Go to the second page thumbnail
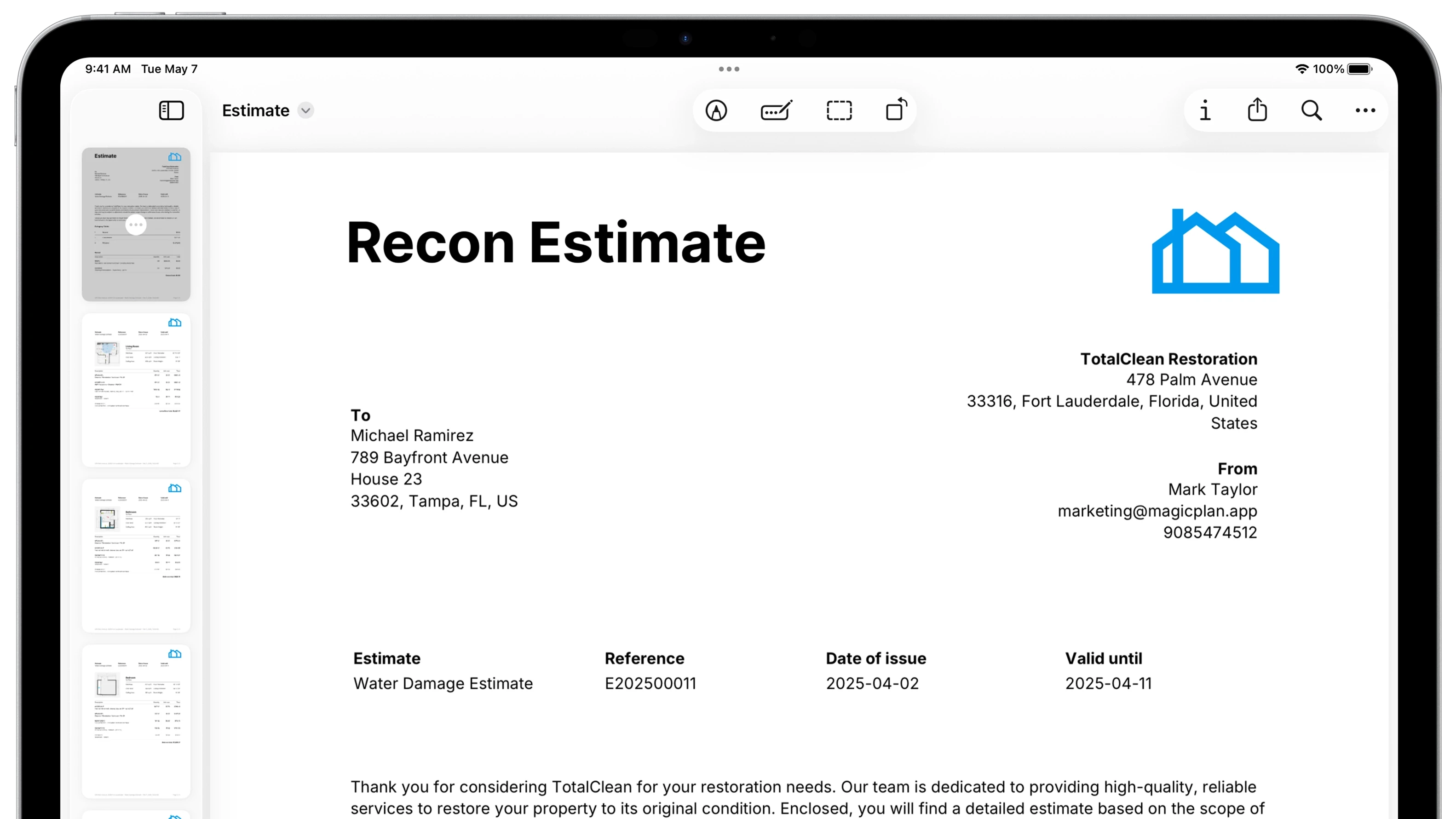1456x819 pixels. (136, 390)
